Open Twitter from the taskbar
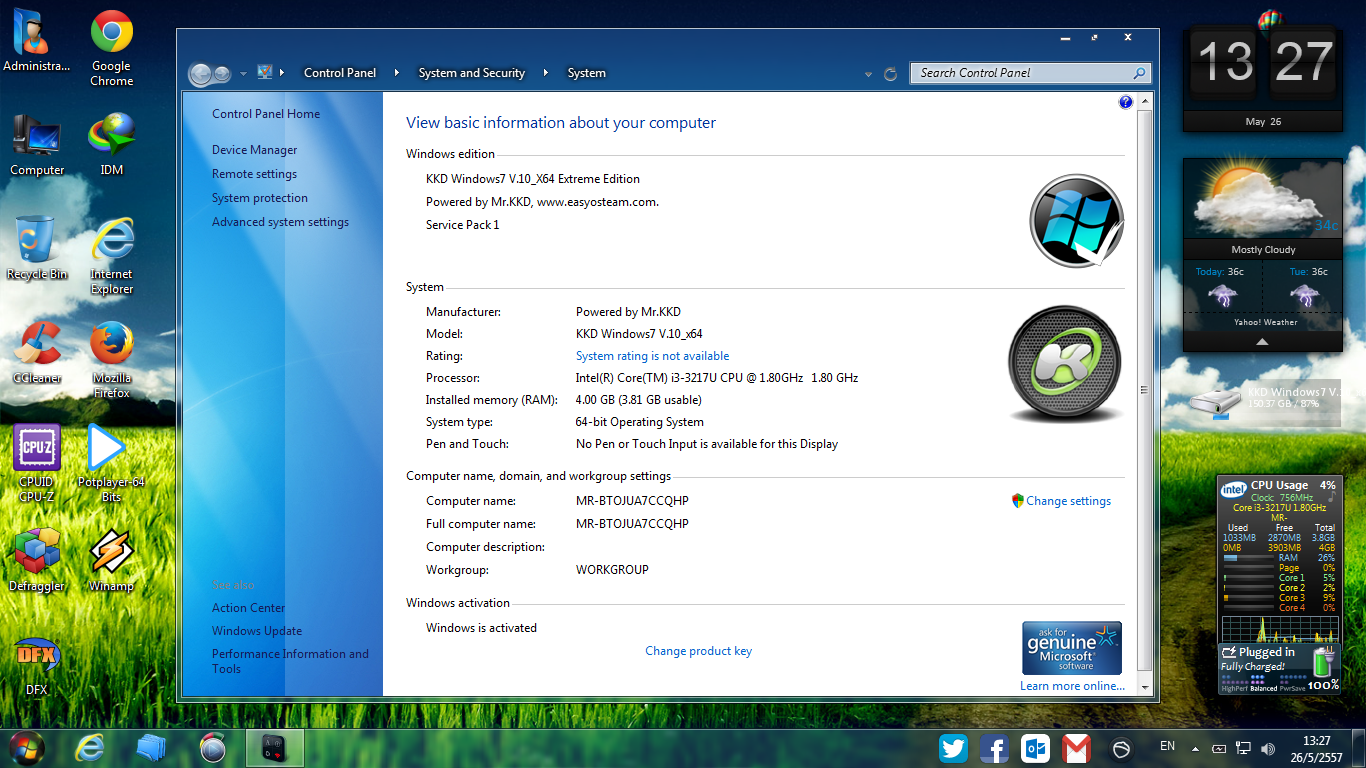 953,748
